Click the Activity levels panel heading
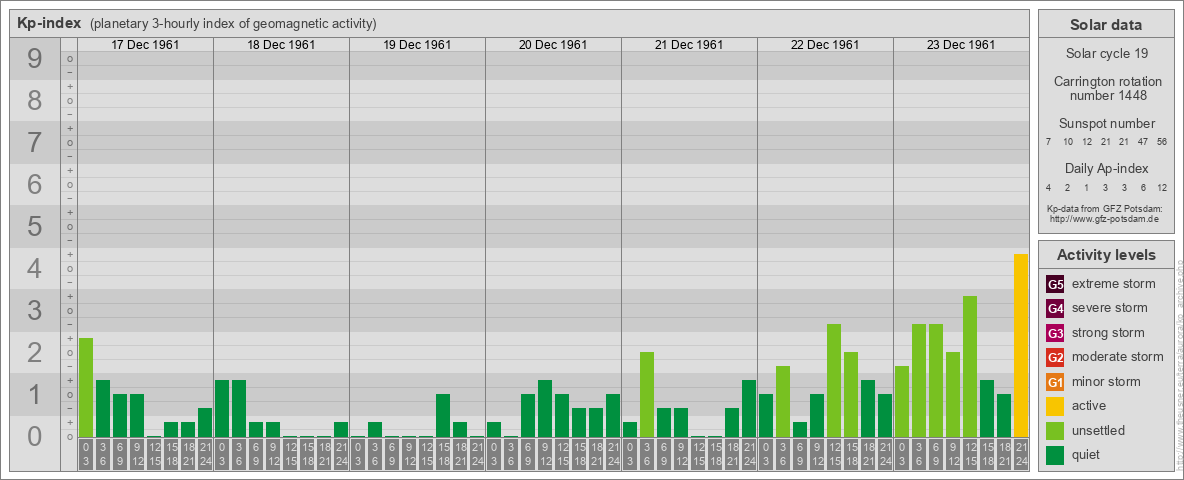 pyautogui.click(x=1105, y=255)
